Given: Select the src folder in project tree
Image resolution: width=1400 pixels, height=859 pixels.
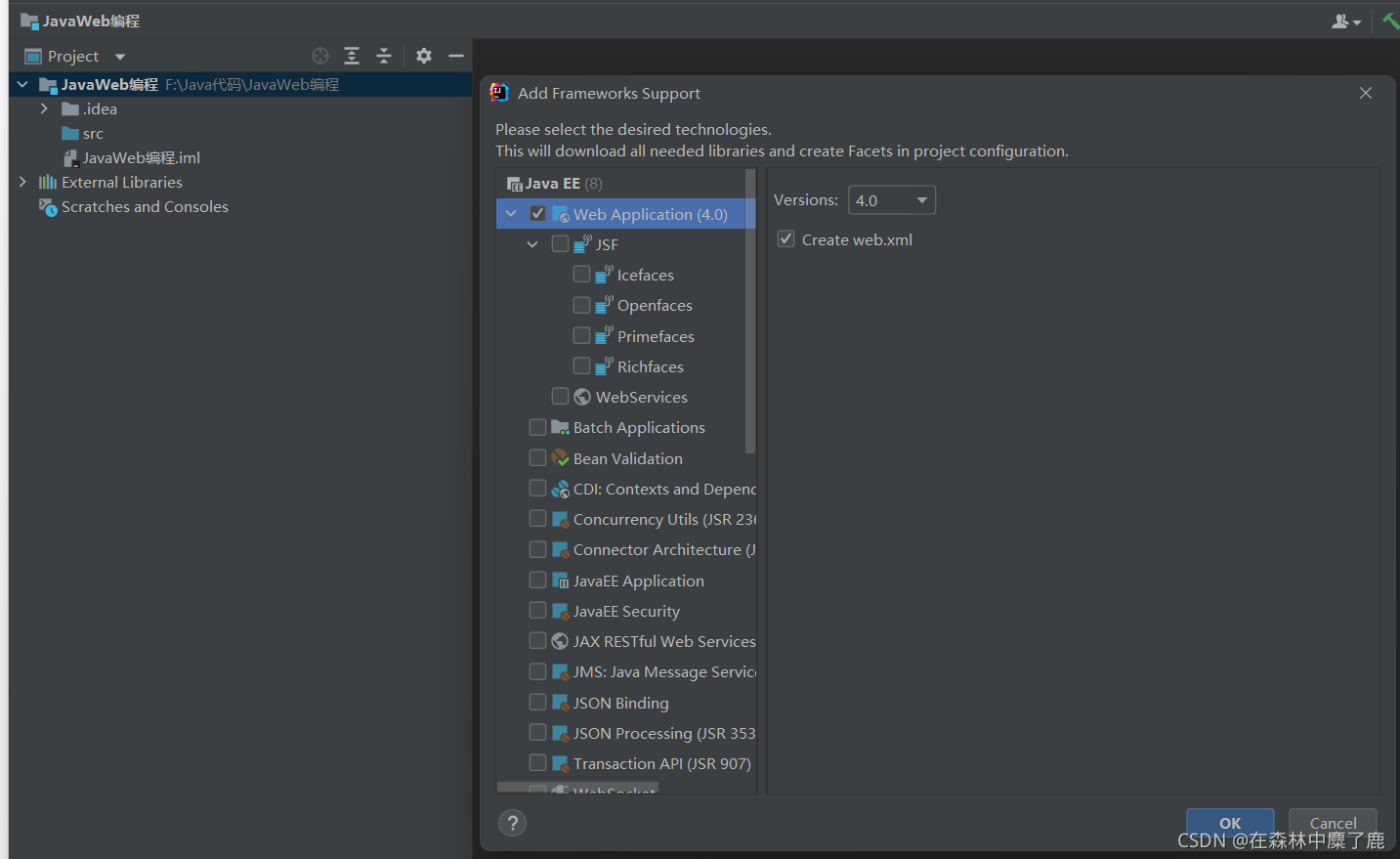Looking at the screenshot, I should click(x=240, y=133).
